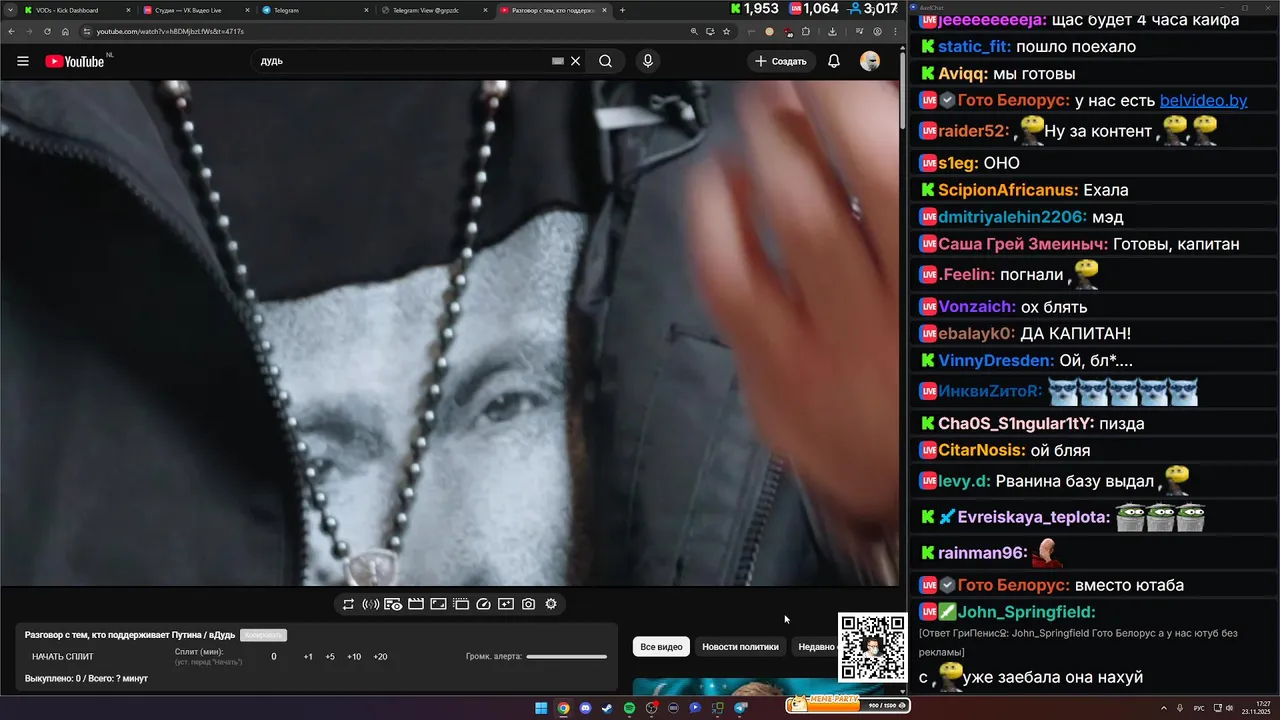This screenshot has height=720, width=1280.
Task: Bookmark this page with star icon
Action: point(726,31)
